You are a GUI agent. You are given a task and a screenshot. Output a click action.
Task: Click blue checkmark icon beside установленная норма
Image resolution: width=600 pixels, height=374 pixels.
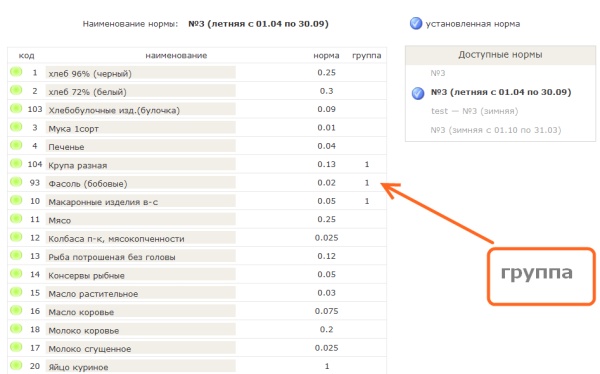click(x=416, y=24)
